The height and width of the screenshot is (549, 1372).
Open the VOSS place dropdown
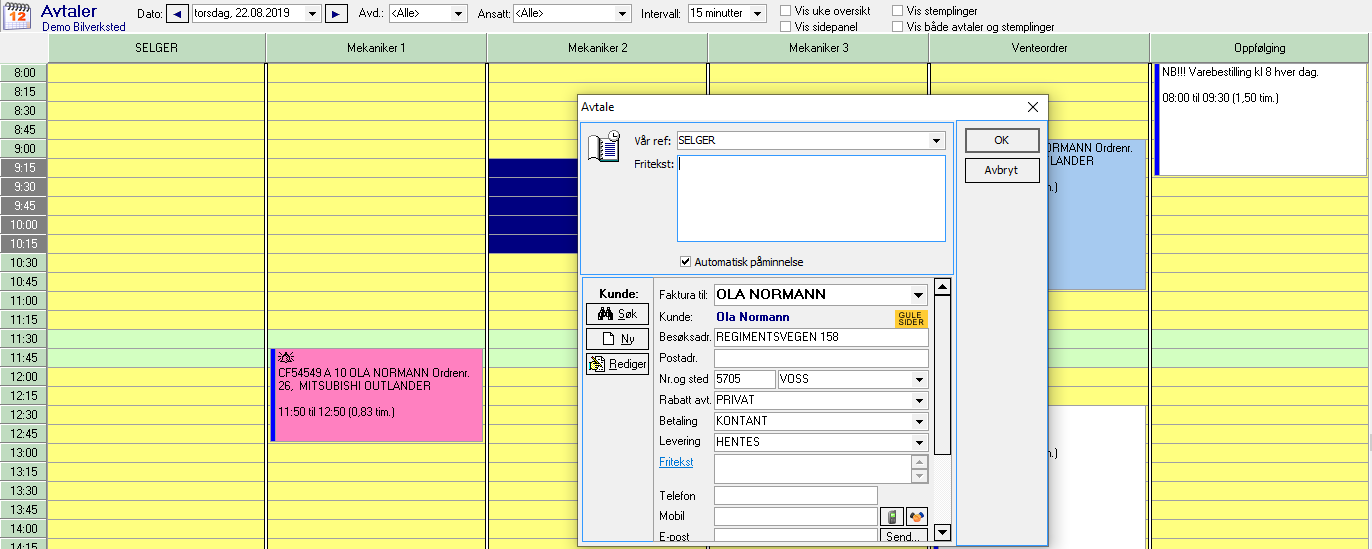[919, 380]
